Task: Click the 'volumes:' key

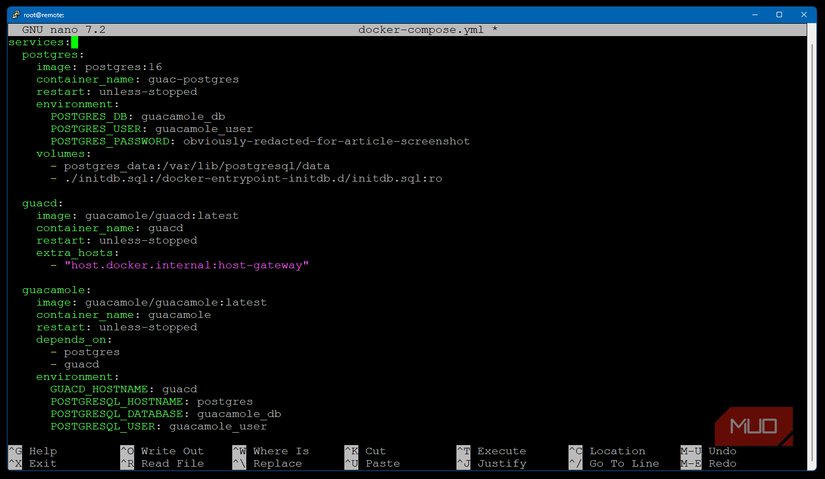Action: tap(64, 154)
